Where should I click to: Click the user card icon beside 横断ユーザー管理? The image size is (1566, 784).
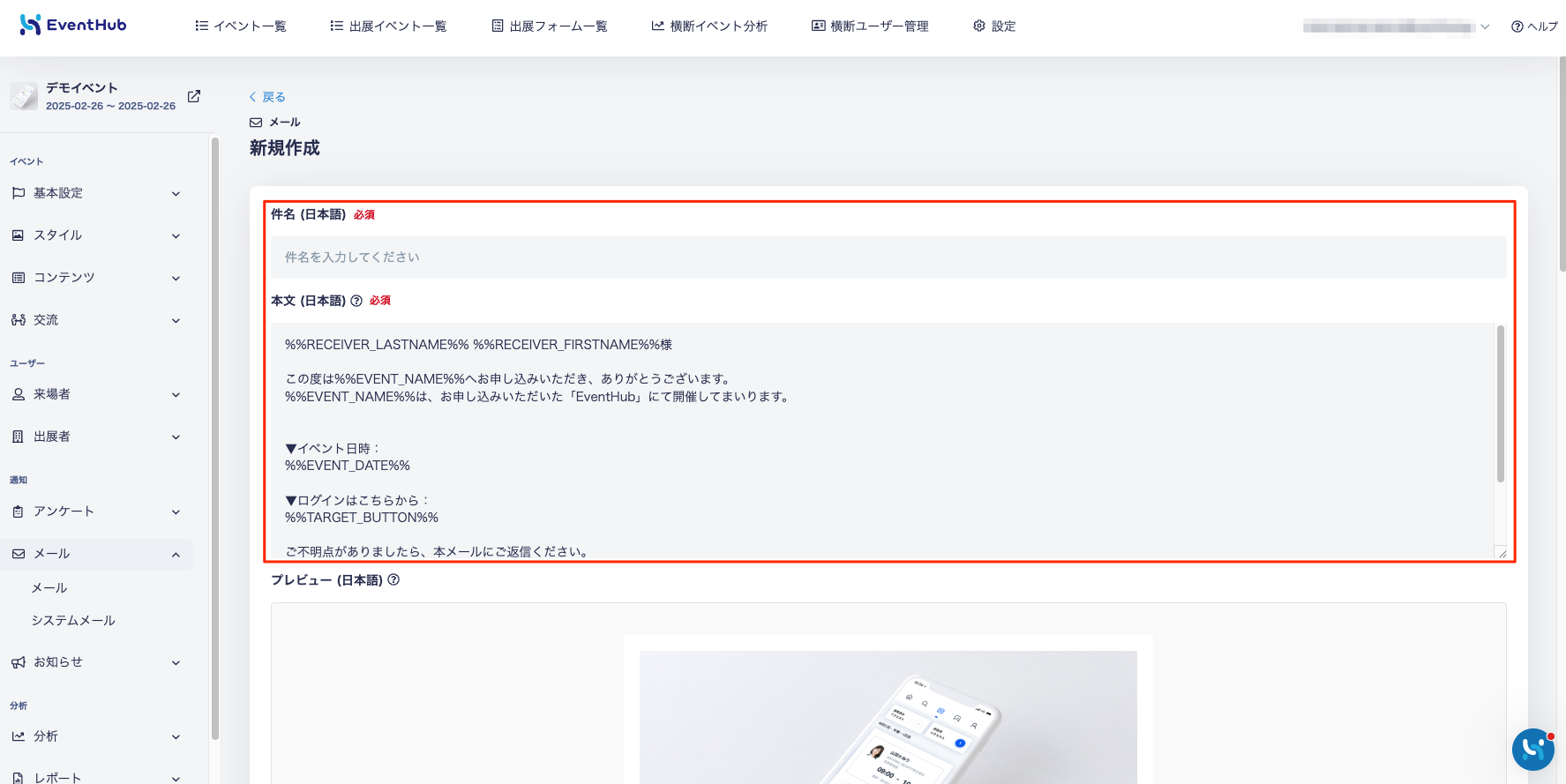[819, 26]
